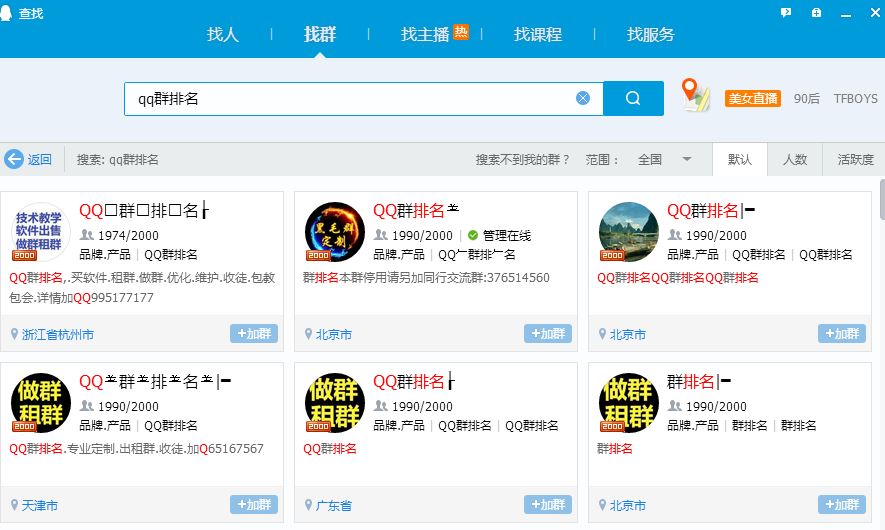Image resolution: width=885 pixels, height=530 pixels.
Task: Click 搜索不到我的群？ link
Action: [x=523, y=160]
